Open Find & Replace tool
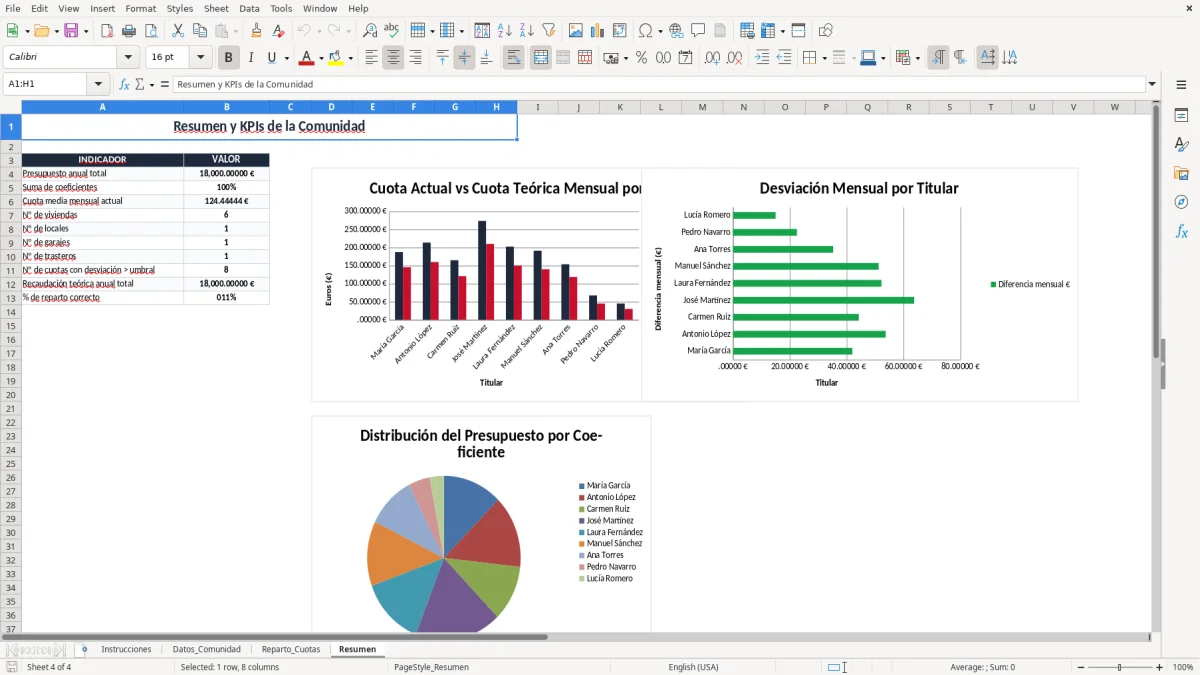This screenshot has width=1200, height=675. (x=370, y=31)
